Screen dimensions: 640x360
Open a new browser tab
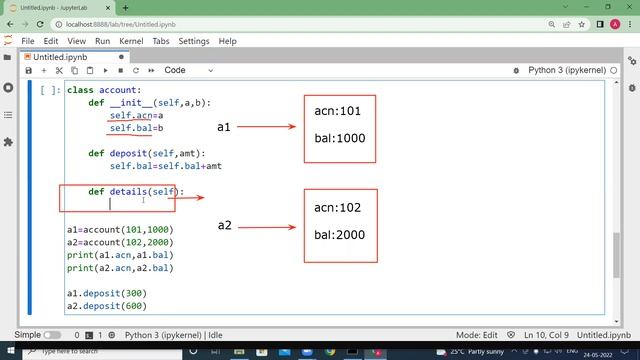[125, 7]
